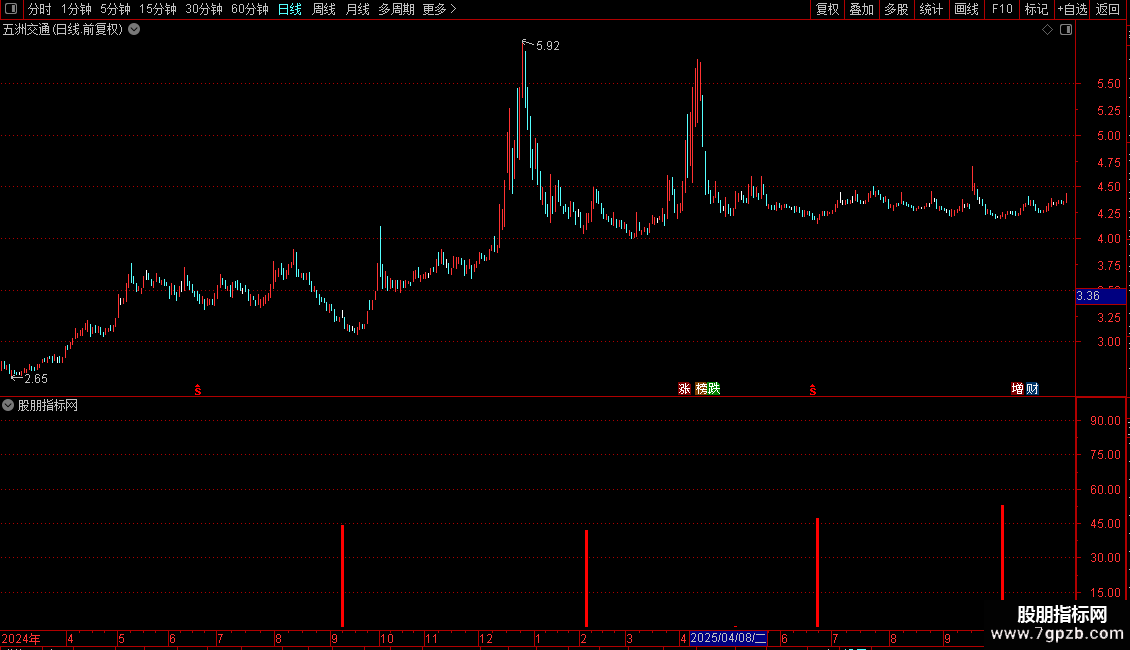Click the red S marker near June

(198, 390)
